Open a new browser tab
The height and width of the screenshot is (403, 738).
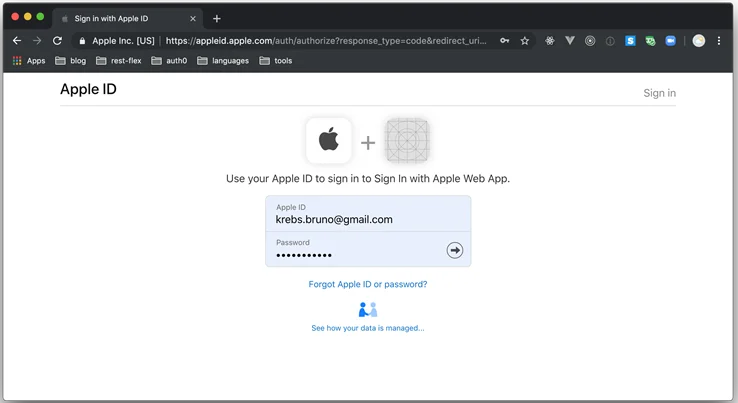217,19
